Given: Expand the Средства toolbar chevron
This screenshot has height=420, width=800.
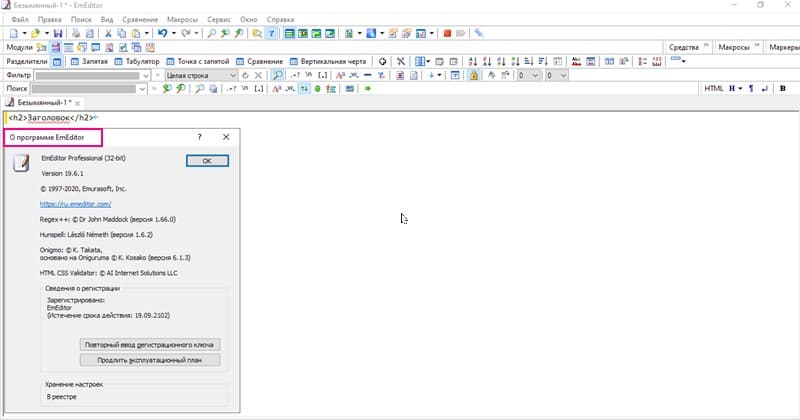Looking at the screenshot, I should (x=707, y=46).
